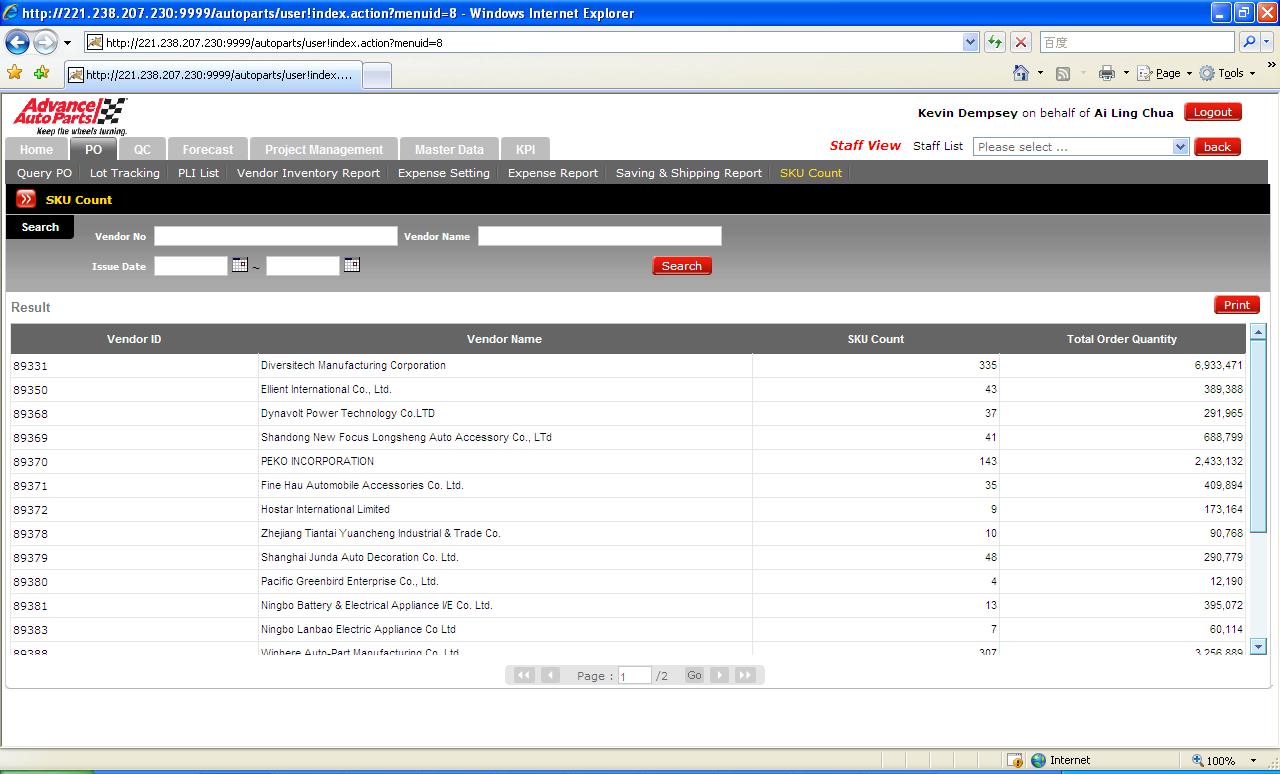This screenshot has height=774, width=1280.
Task: Click the browser Stop loading icon
Action: click(1021, 42)
